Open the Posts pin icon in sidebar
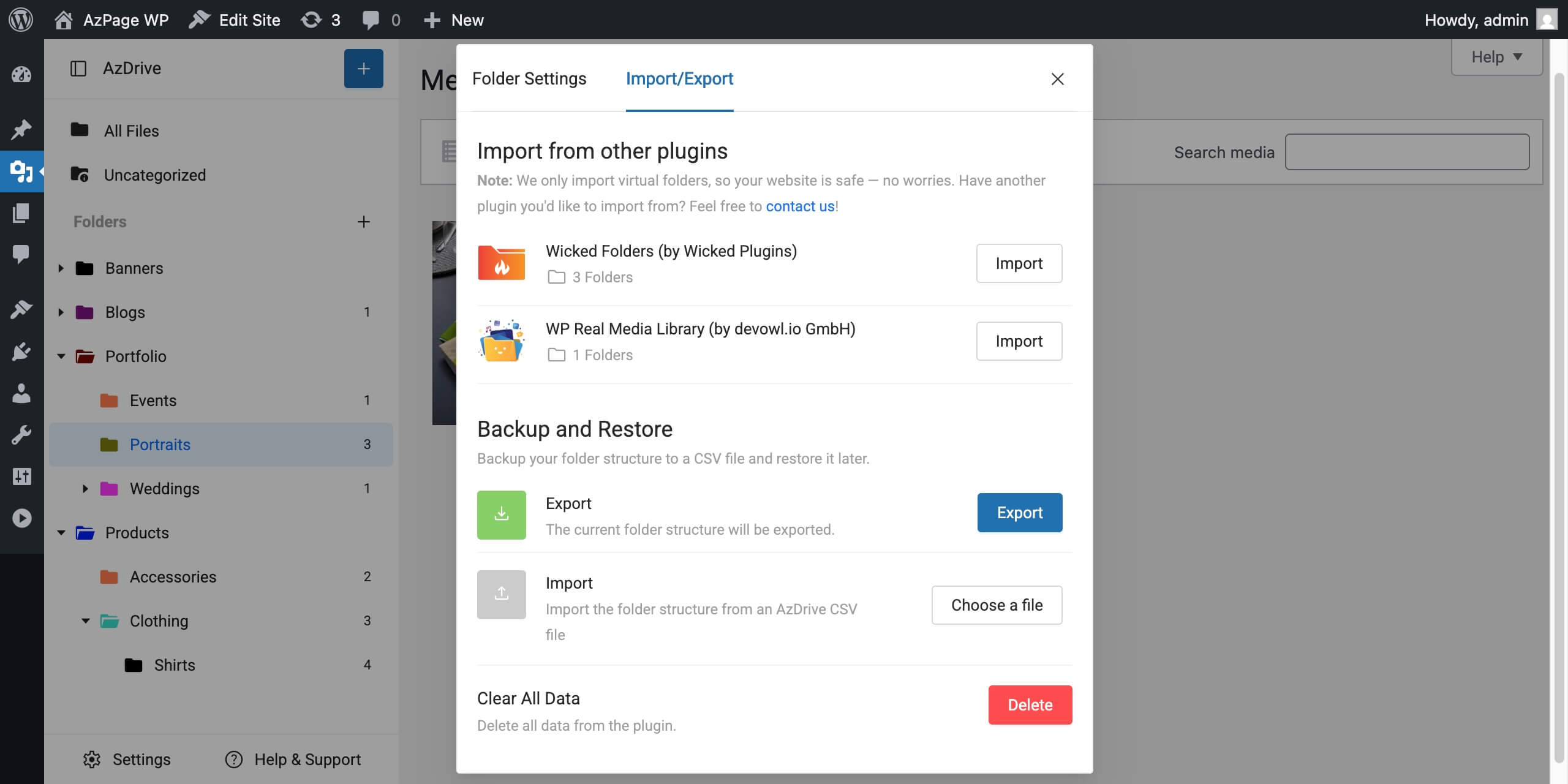The image size is (1568, 784). pyautogui.click(x=21, y=129)
